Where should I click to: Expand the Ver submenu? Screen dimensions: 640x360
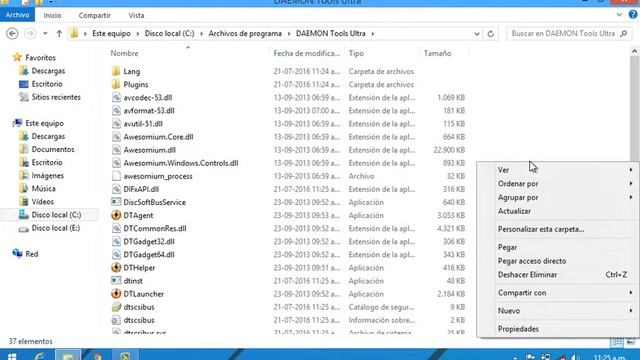(558, 170)
